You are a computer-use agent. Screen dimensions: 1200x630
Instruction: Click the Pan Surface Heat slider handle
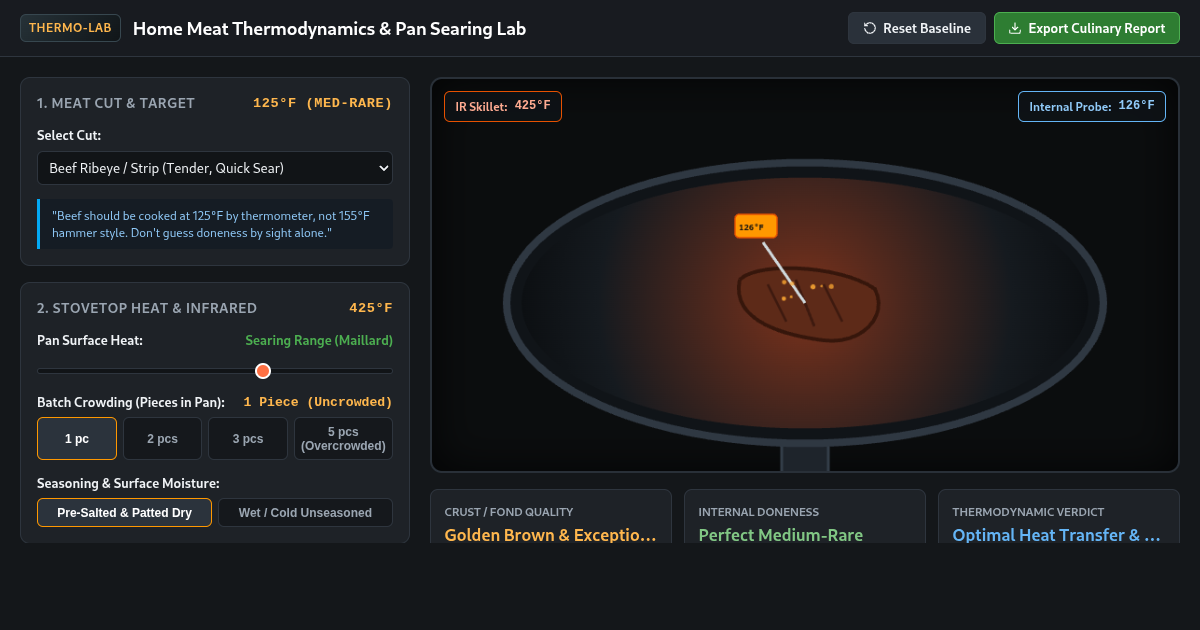263,371
